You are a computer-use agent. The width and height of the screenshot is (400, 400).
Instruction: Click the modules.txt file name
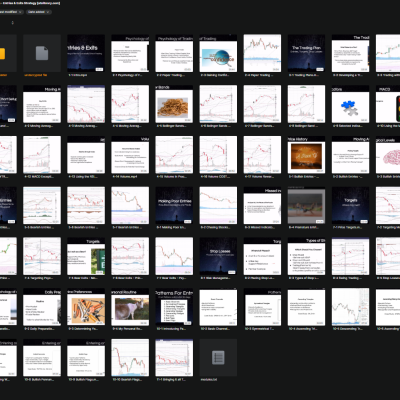[x=209, y=380]
